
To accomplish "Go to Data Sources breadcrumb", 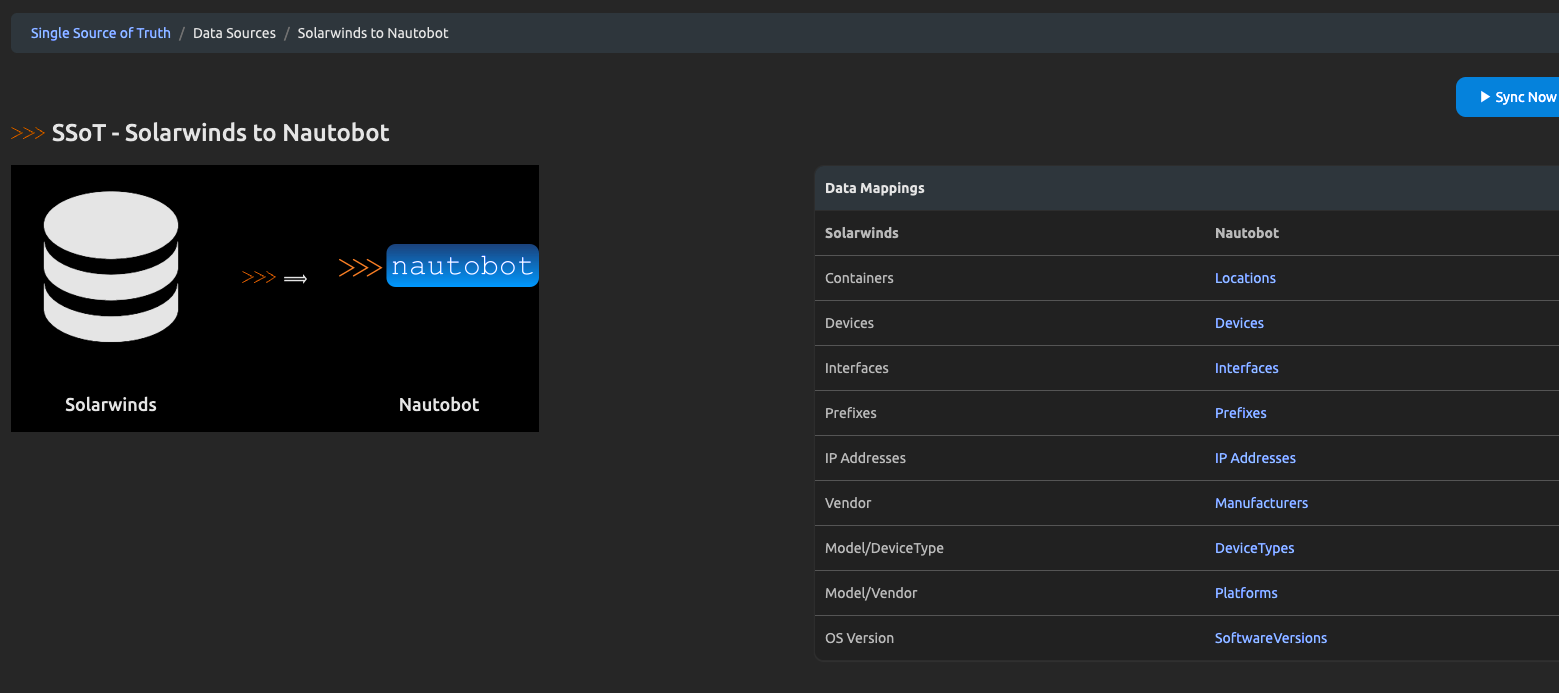I will 234,33.
